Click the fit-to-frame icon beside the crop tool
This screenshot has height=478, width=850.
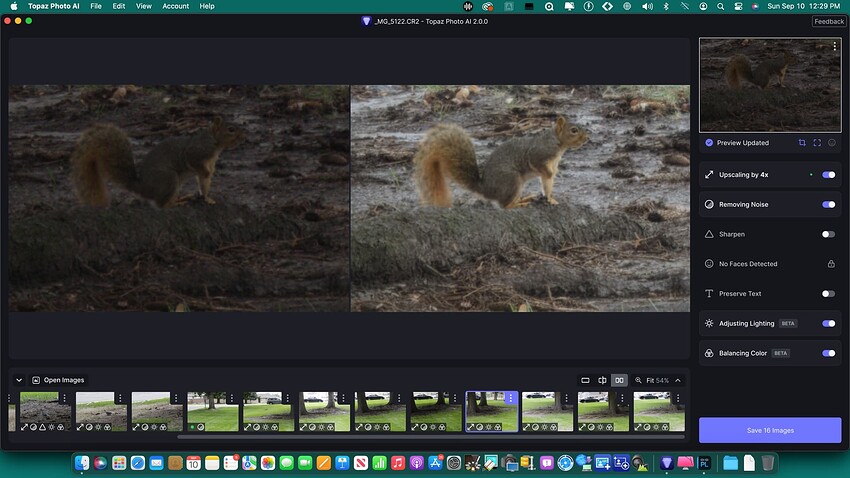(x=817, y=143)
